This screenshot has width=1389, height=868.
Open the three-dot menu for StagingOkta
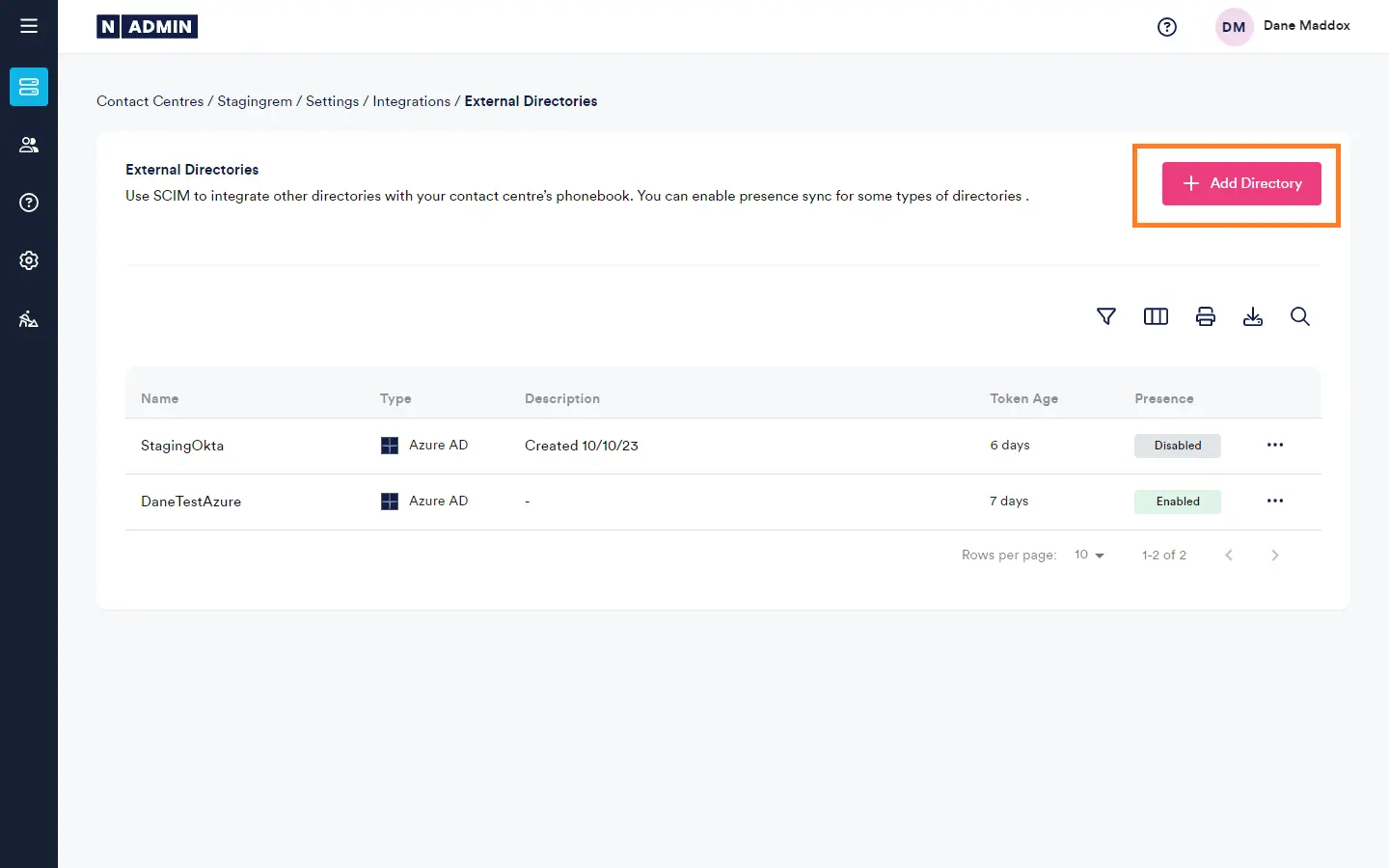click(1275, 445)
